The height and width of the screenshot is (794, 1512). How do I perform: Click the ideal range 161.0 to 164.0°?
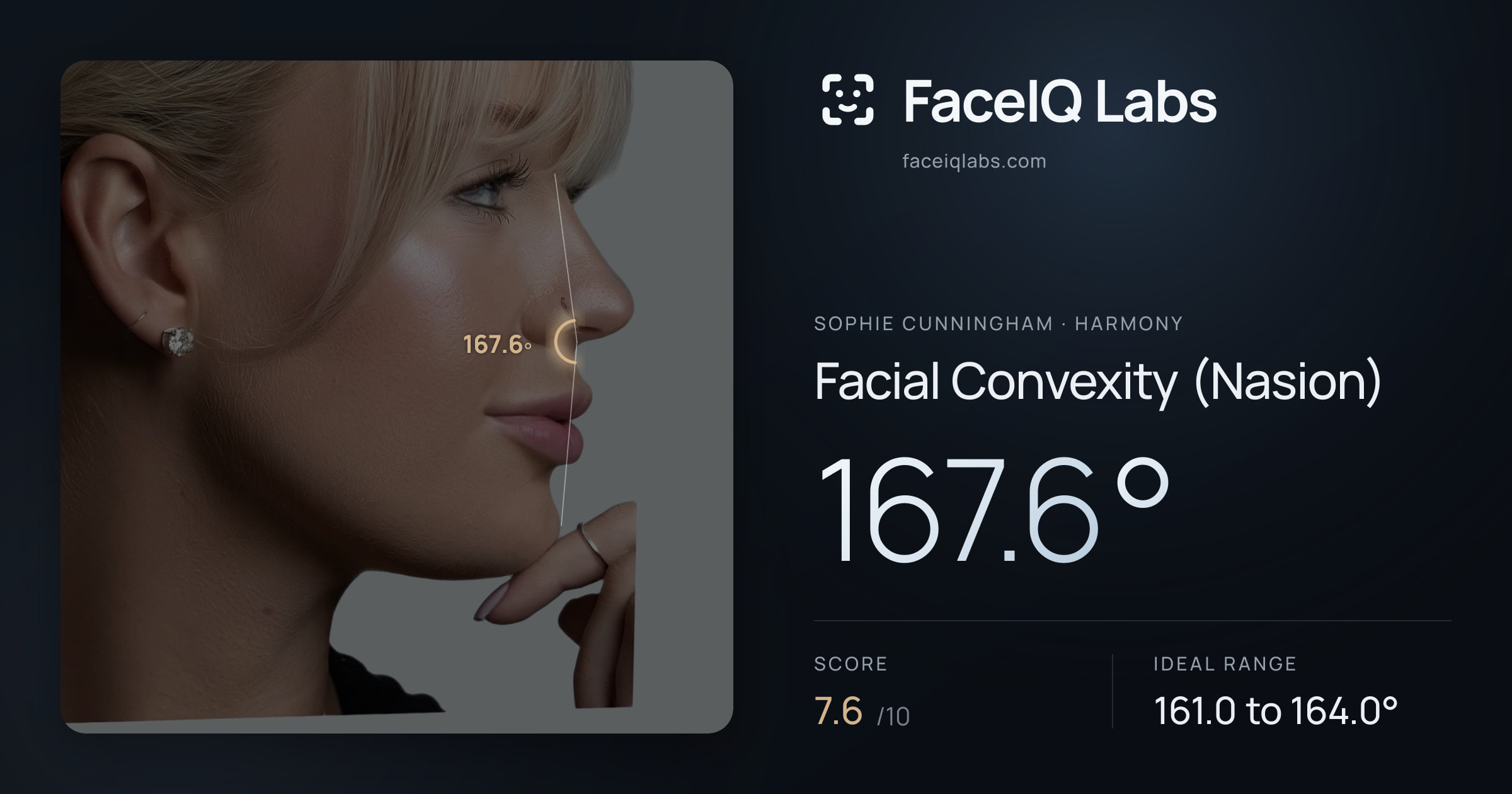[1276, 711]
